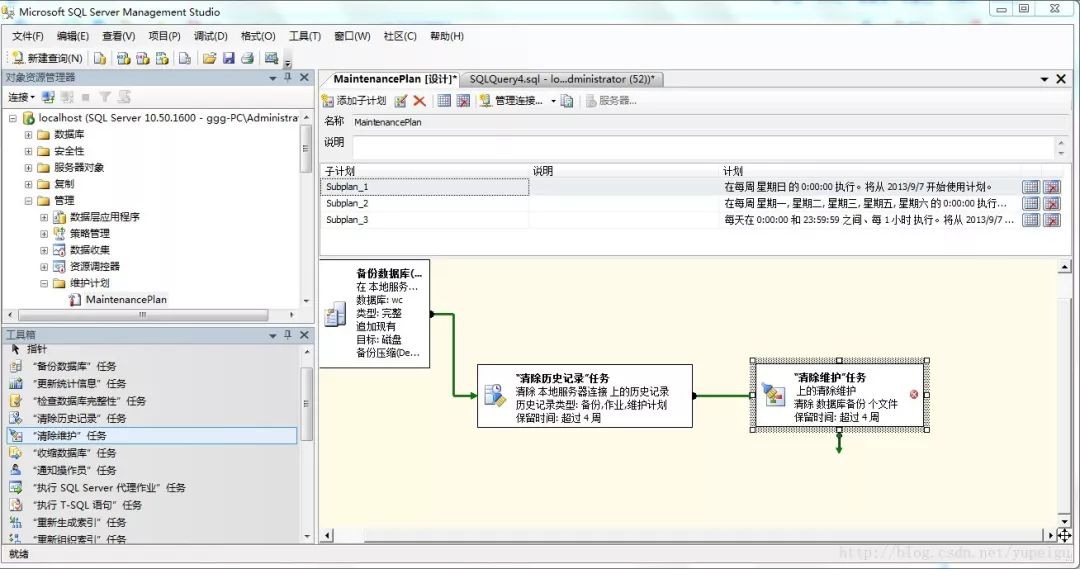
Task: Open the 连接 dropdown in Object Explorer
Action: pos(21,97)
